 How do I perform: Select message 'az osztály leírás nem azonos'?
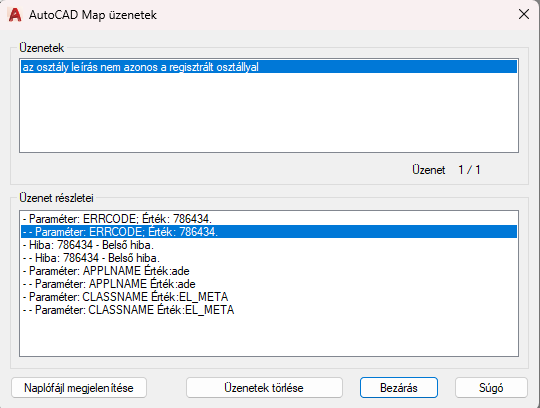pyautogui.click(x=269, y=67)
